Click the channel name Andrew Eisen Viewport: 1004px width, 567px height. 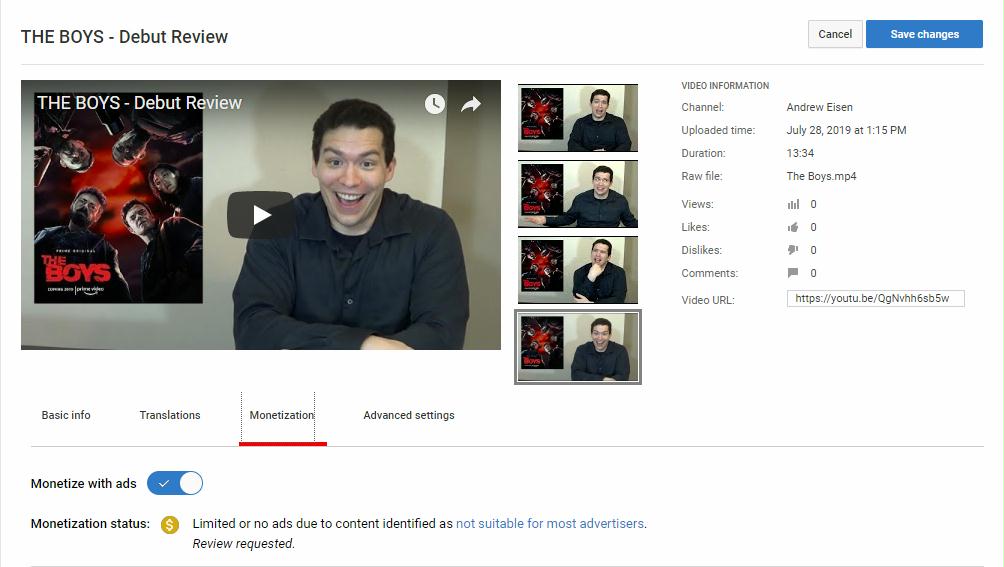point(819,108)
